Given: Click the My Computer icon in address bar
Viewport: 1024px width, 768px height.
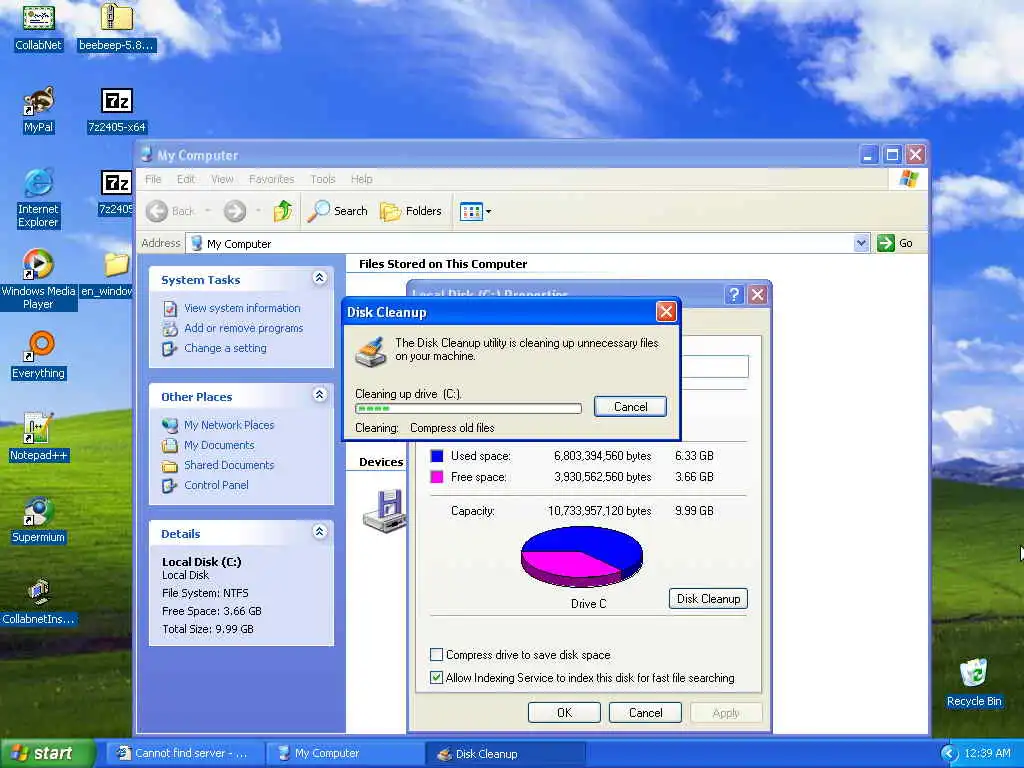Looking at the screenshot, I should pos(196,243).
